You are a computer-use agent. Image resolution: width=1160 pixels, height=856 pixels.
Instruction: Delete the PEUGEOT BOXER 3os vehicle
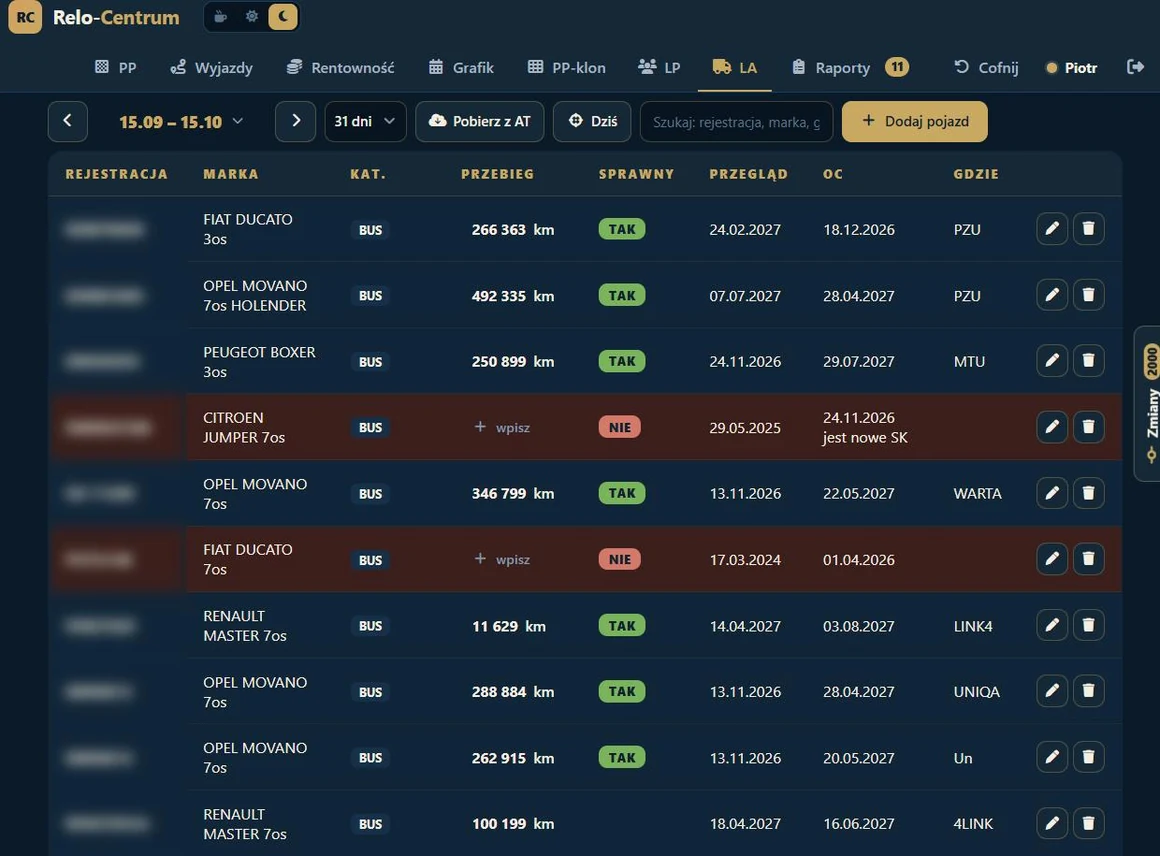(x=1088, y=360)
